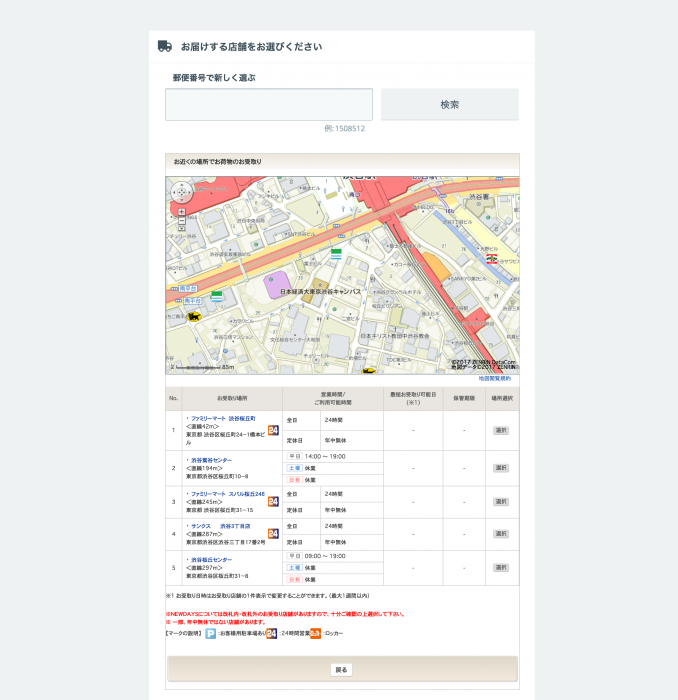Click the 14:00 ~ 19:00 hours in row 2

(325, 456)
